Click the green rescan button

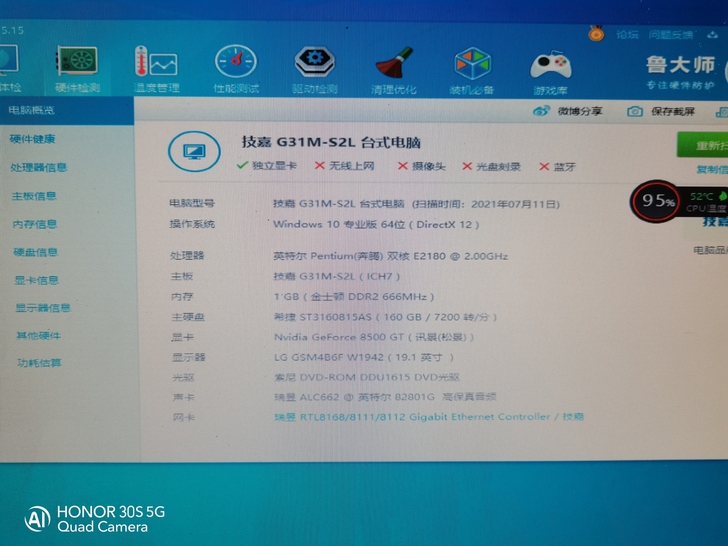702,145
